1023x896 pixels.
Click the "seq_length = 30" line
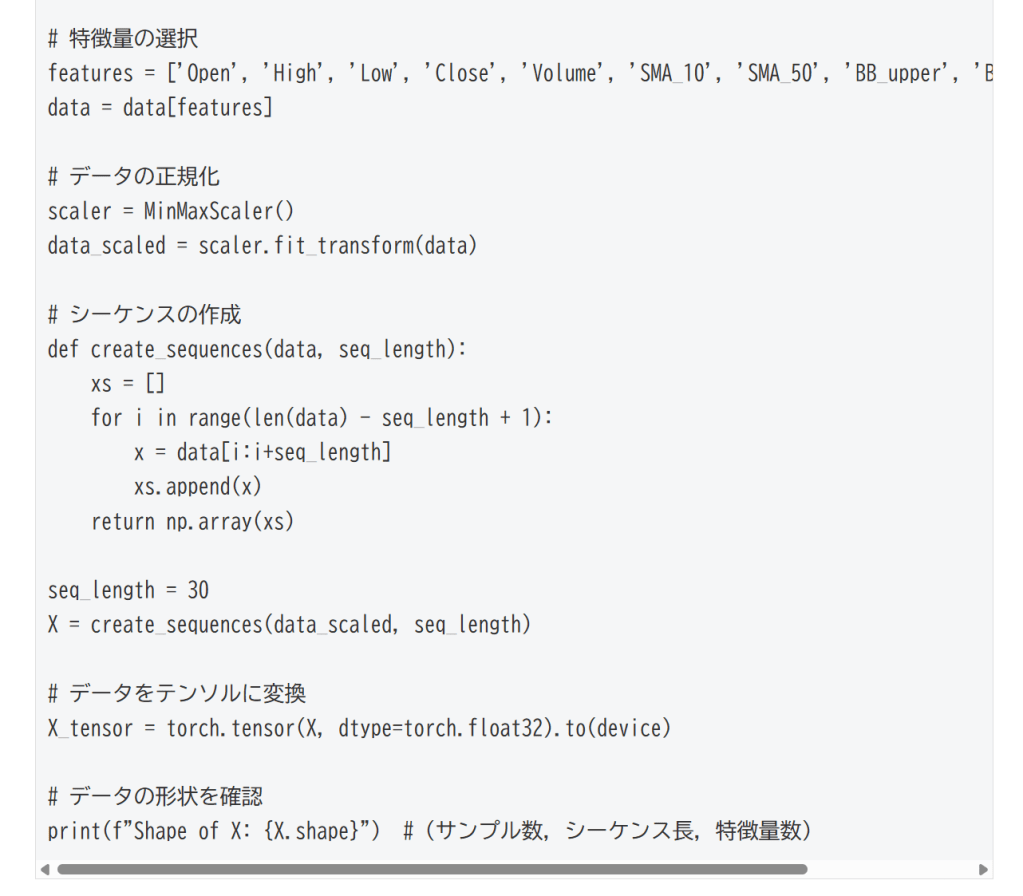[x=128, y=590]
